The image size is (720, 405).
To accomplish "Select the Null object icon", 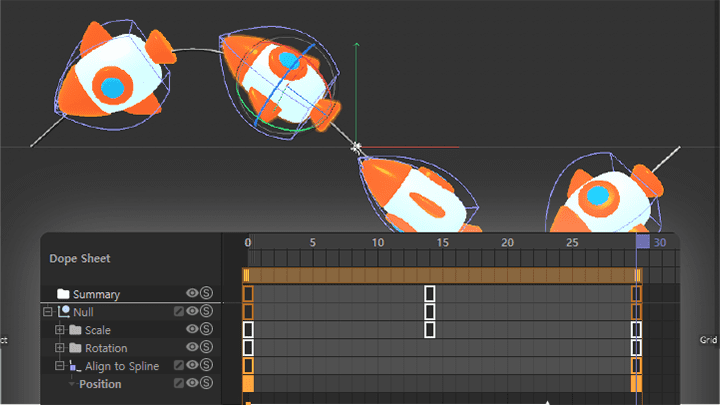I will pyautogui.click(x=64, y=311).
